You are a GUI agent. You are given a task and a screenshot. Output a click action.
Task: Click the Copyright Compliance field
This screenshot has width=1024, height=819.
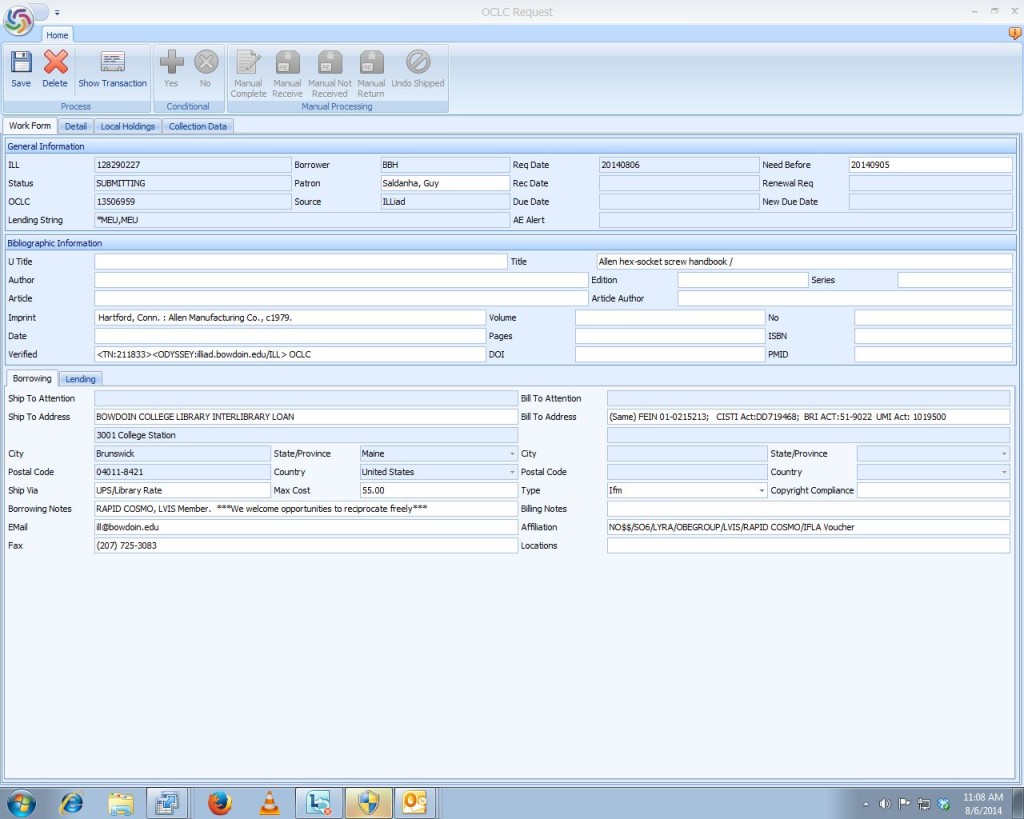[933, 490]
